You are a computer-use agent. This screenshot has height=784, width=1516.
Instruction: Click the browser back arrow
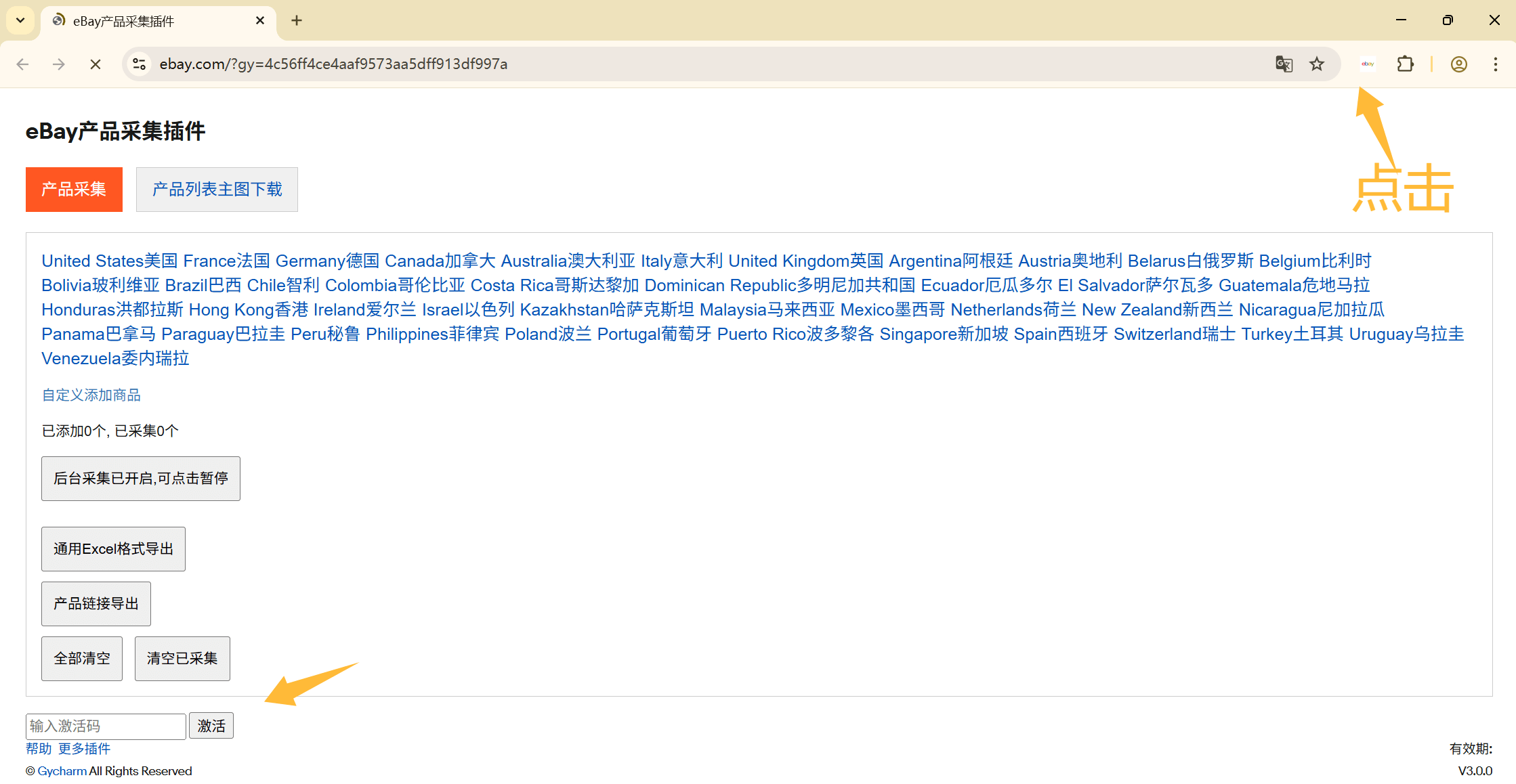22,64
